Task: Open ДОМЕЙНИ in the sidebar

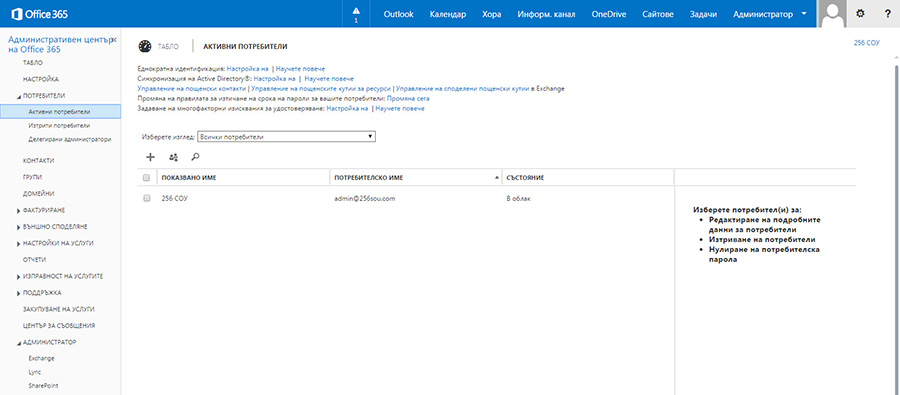Action: pyautogui.click(x=38, y=194)
